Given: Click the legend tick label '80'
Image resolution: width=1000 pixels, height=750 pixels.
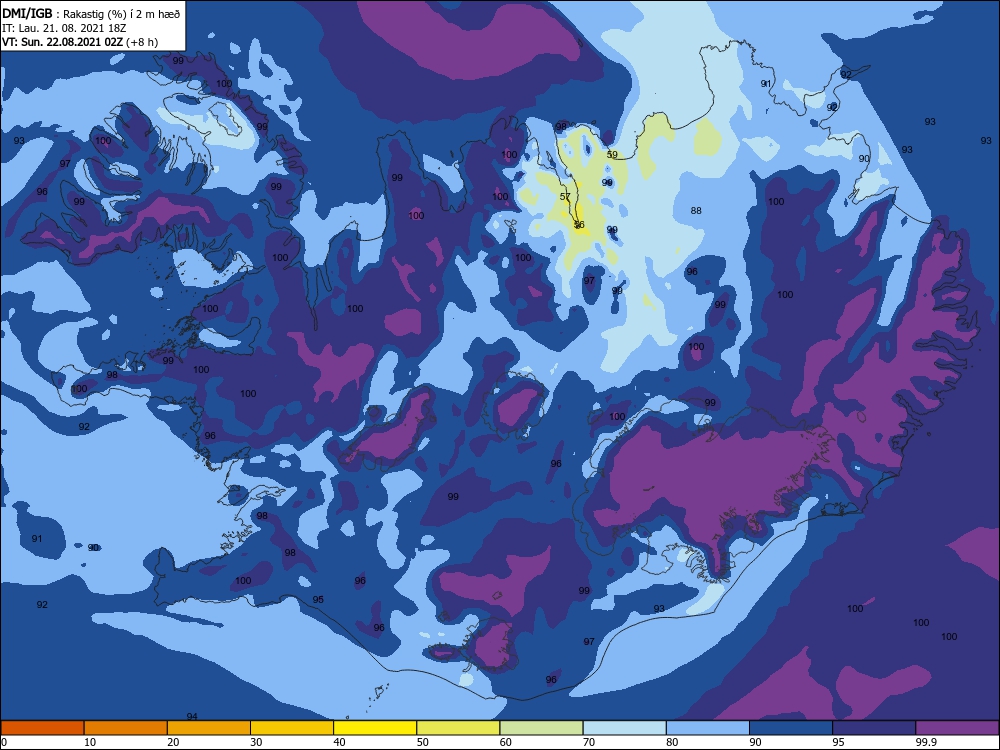Looking at the screenshot, I should [672, 742].
